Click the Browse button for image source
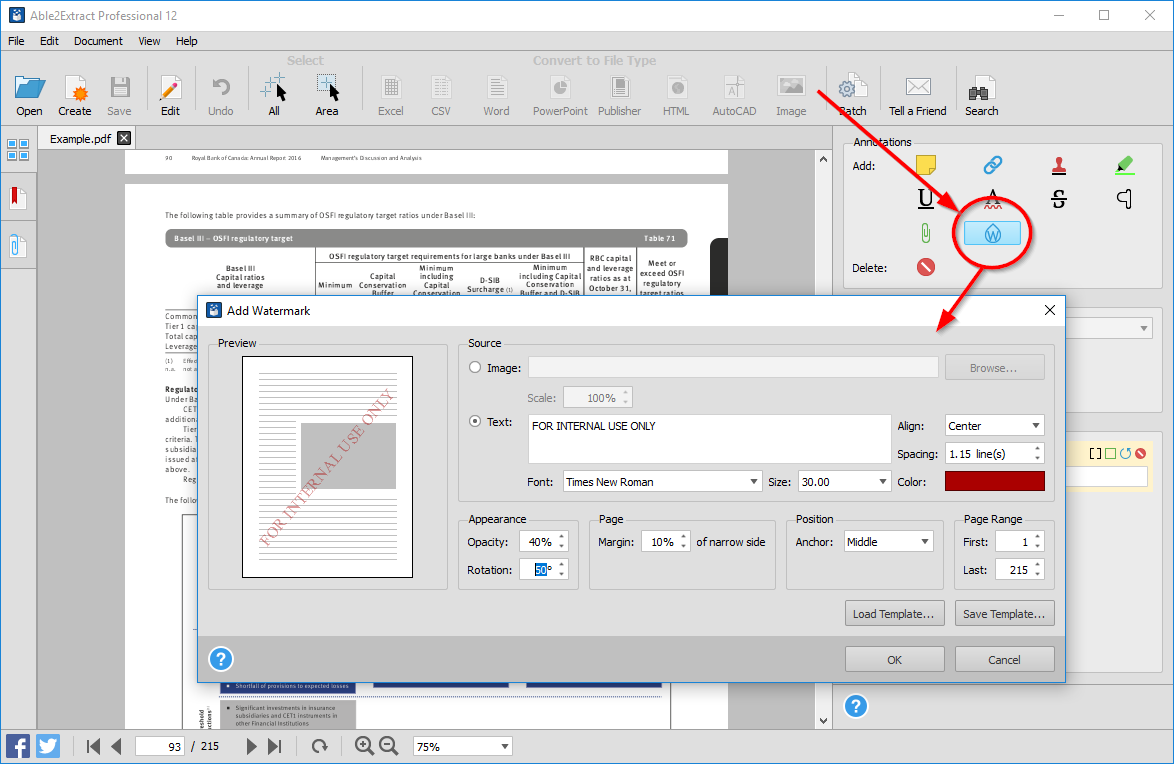 click(994, 366)
